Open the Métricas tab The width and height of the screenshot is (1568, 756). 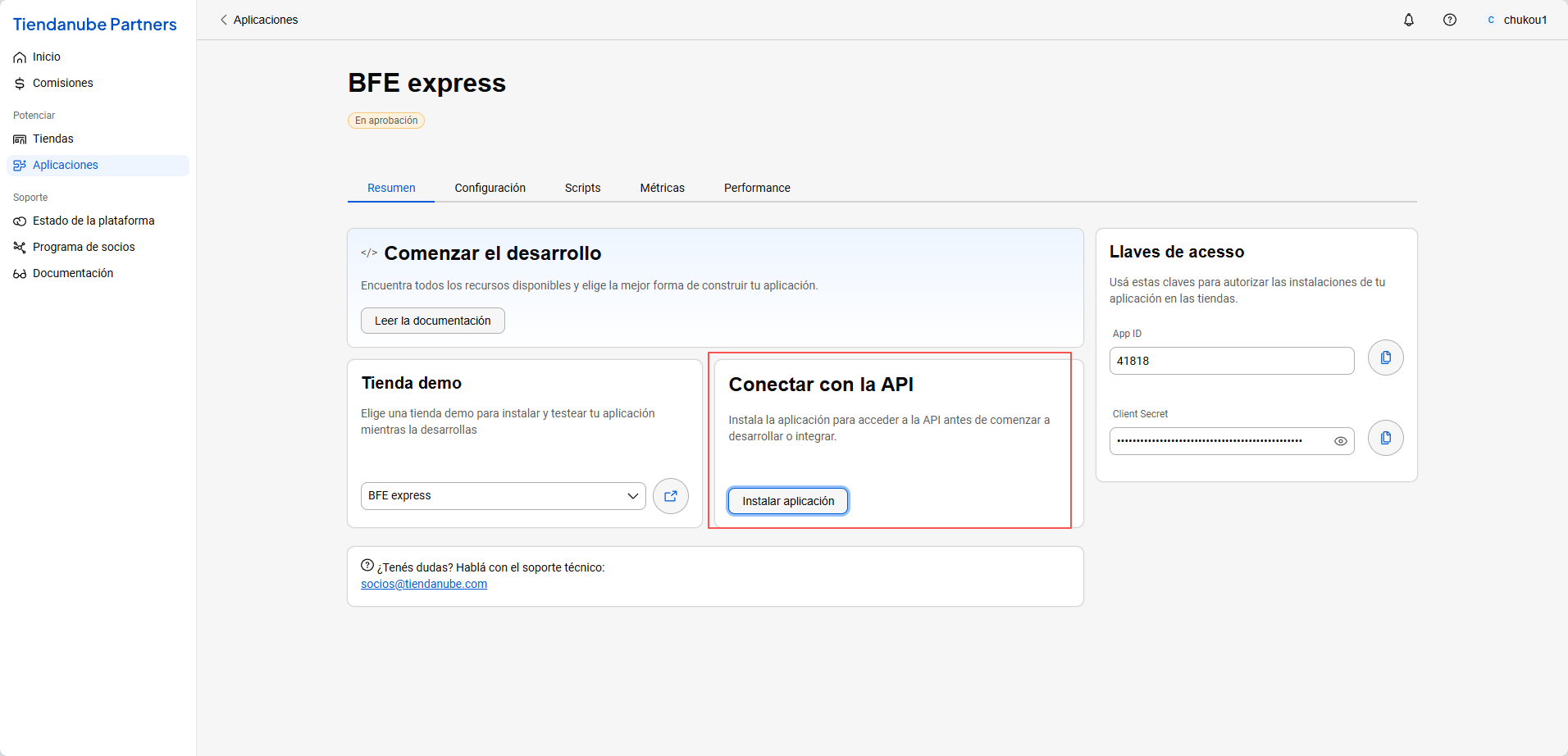point(663,188)
